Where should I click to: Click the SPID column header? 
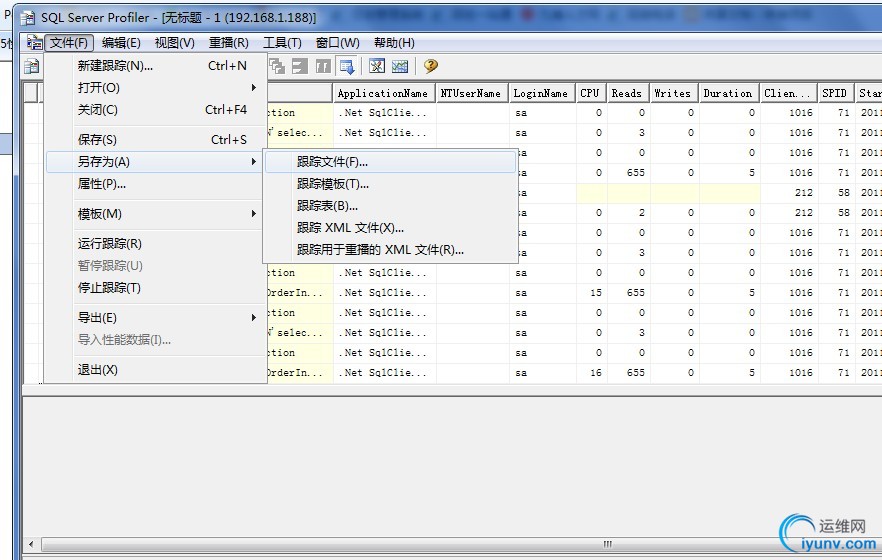click(x=836, y=93)
